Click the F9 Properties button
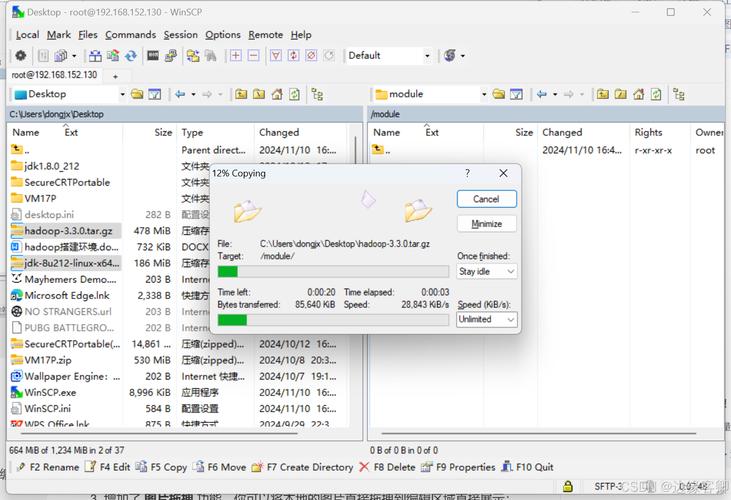Screen dimensions: 731x500 pos(458,467)
